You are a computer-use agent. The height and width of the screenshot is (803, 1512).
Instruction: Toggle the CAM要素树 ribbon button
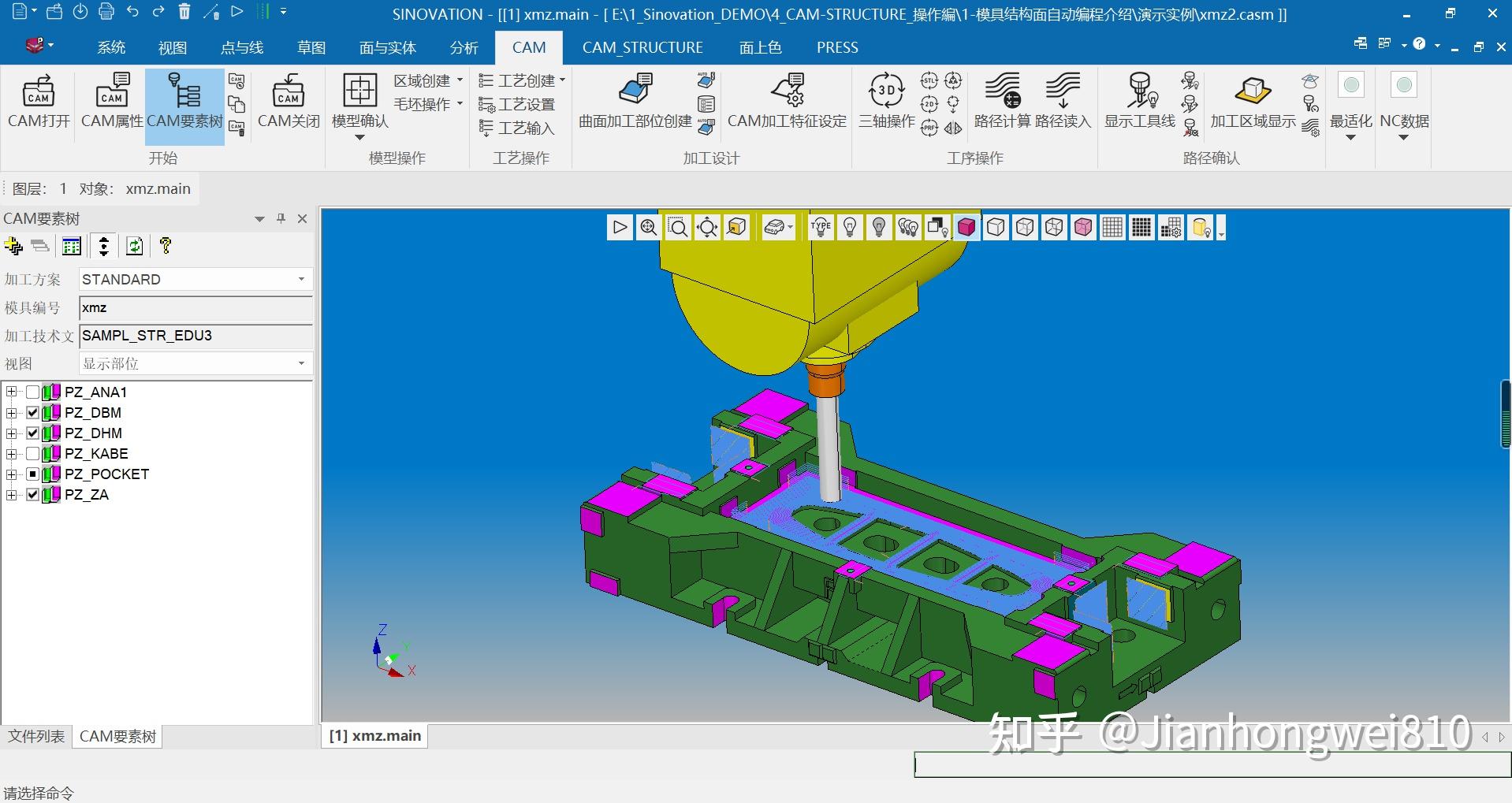pyautogui.click(x=184, y=106)
